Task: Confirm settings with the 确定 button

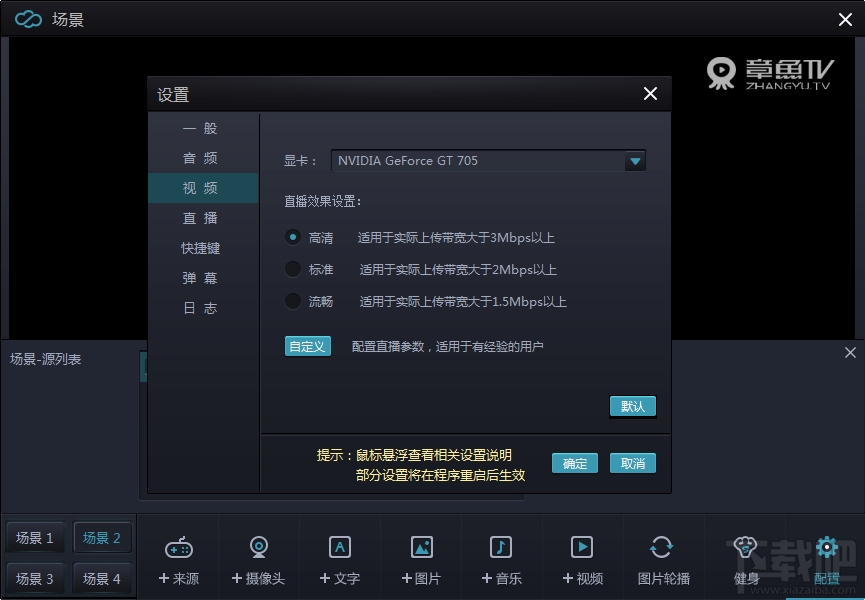Action: 574,463
